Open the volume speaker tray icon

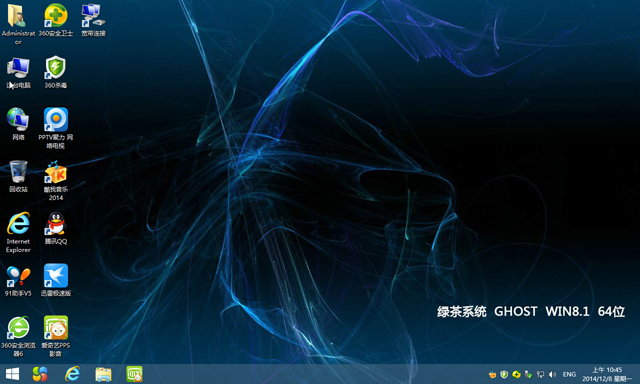tap(552, 374)
